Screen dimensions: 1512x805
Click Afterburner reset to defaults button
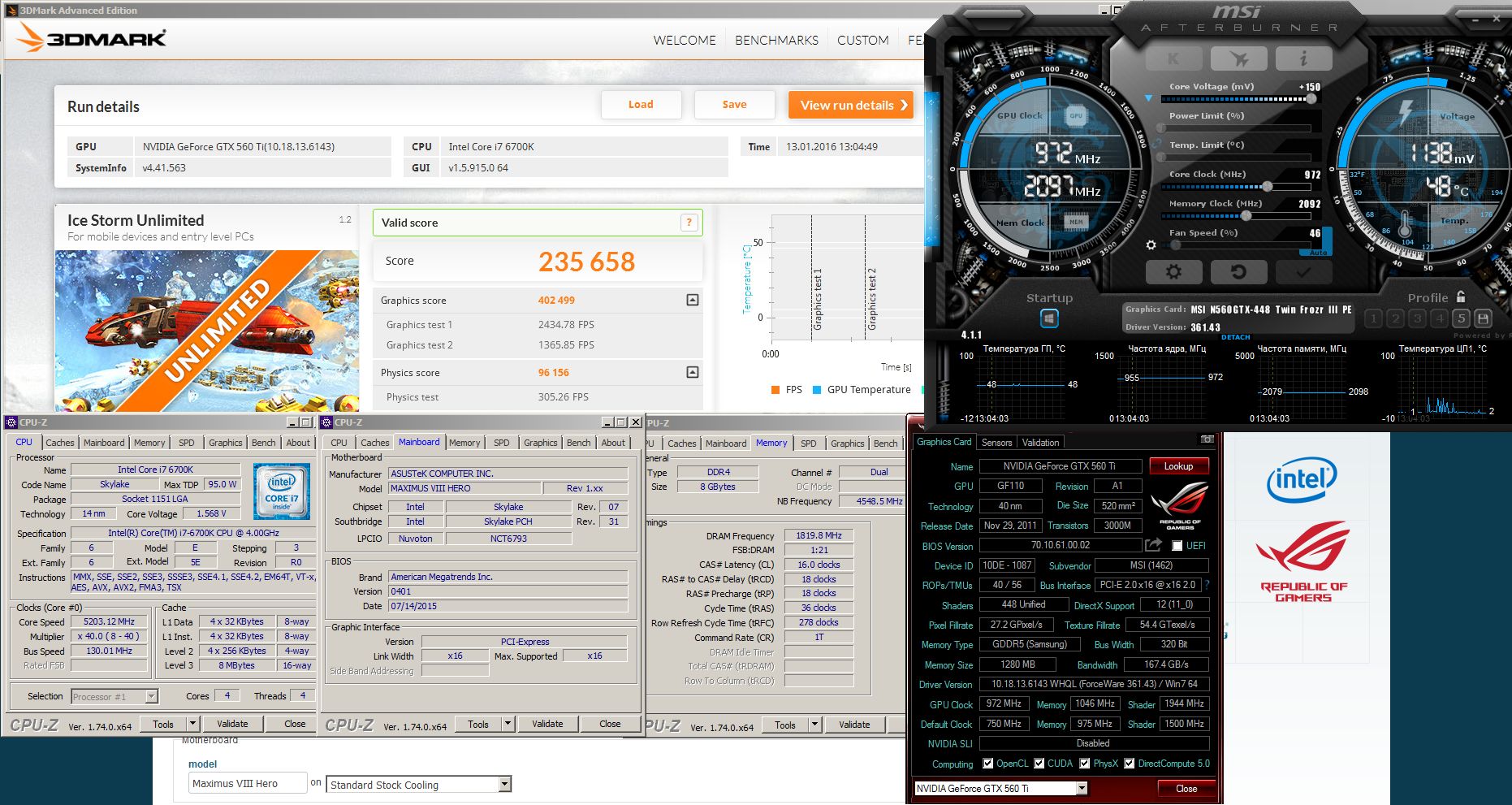pyautogui.click(x=1238, y=272)
